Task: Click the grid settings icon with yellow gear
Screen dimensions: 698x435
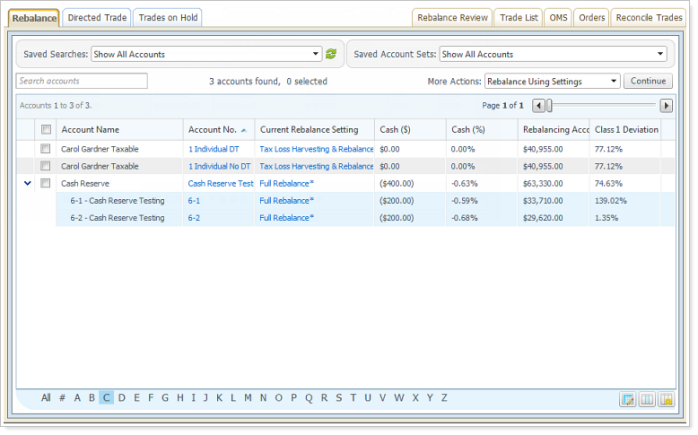Action: tap(665, 399)
